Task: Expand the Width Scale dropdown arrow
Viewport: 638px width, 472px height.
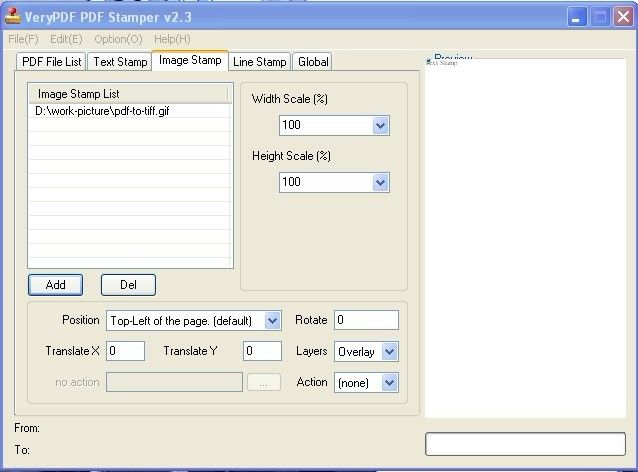Action: [380, 125]
